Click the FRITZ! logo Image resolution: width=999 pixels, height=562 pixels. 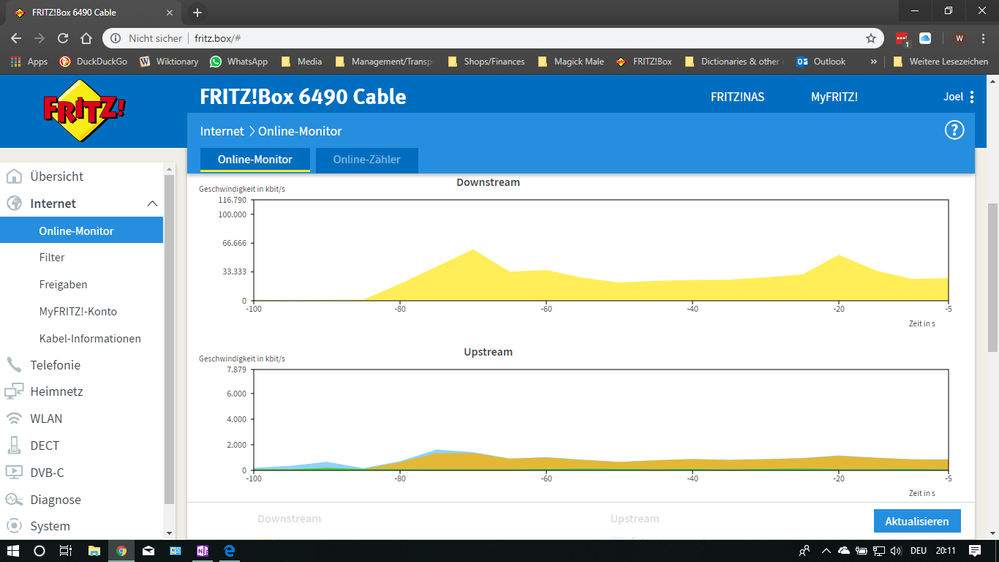(83, 111)
